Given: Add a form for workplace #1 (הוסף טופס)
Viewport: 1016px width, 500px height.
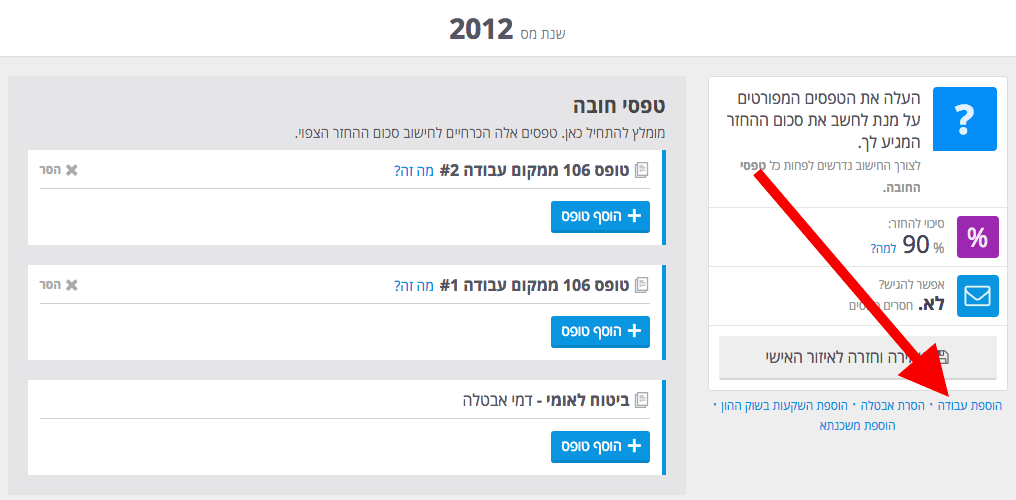Looking at the screenshot, I should pyautogui.click(x=600, y=332).
